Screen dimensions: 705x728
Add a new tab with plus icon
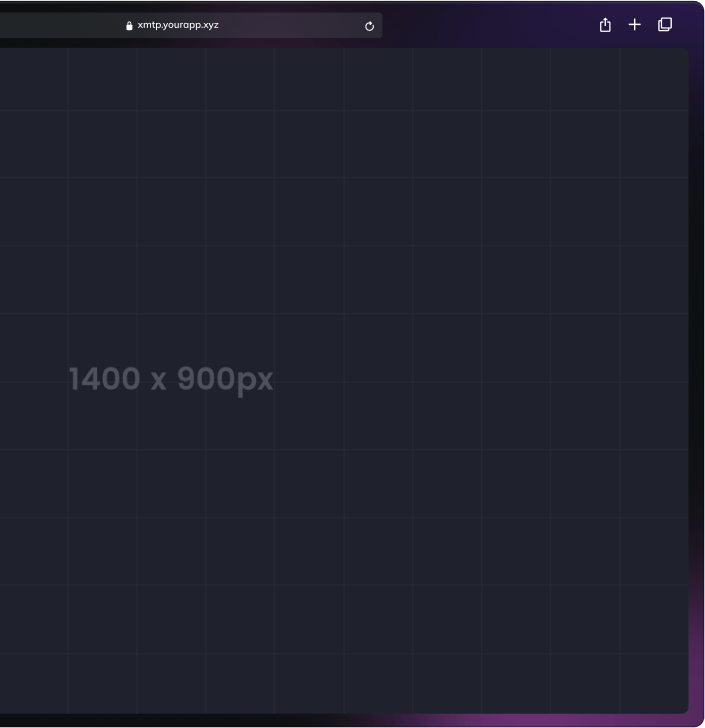pyautogui.click(x=634, y=25)
